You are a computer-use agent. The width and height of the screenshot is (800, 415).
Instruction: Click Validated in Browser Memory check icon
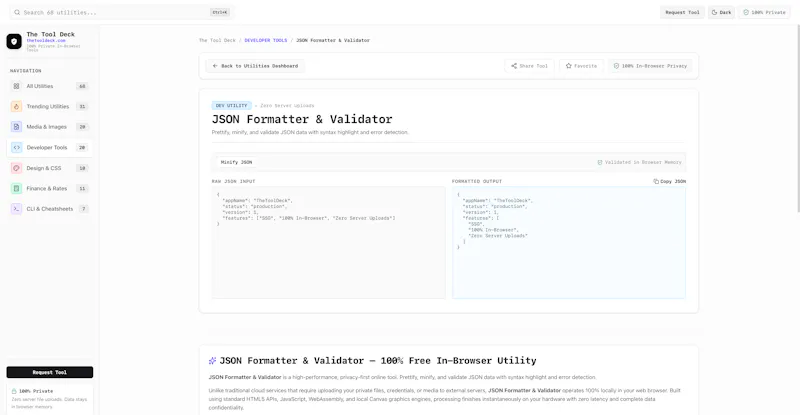click(x=600, y=162)
